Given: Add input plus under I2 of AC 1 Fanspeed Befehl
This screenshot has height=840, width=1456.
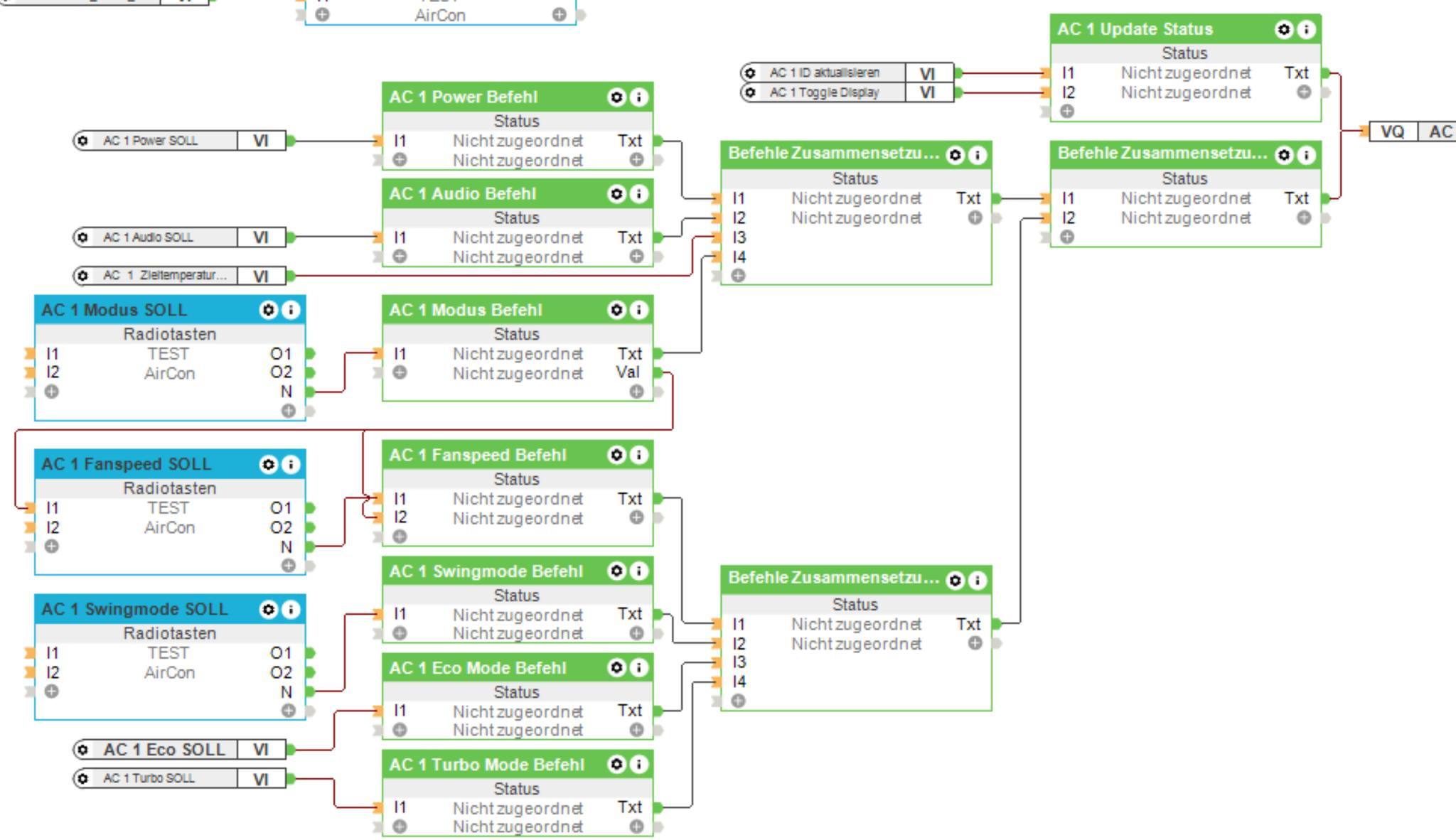Looking at the screenshot, I should click(x=400, y=537).
